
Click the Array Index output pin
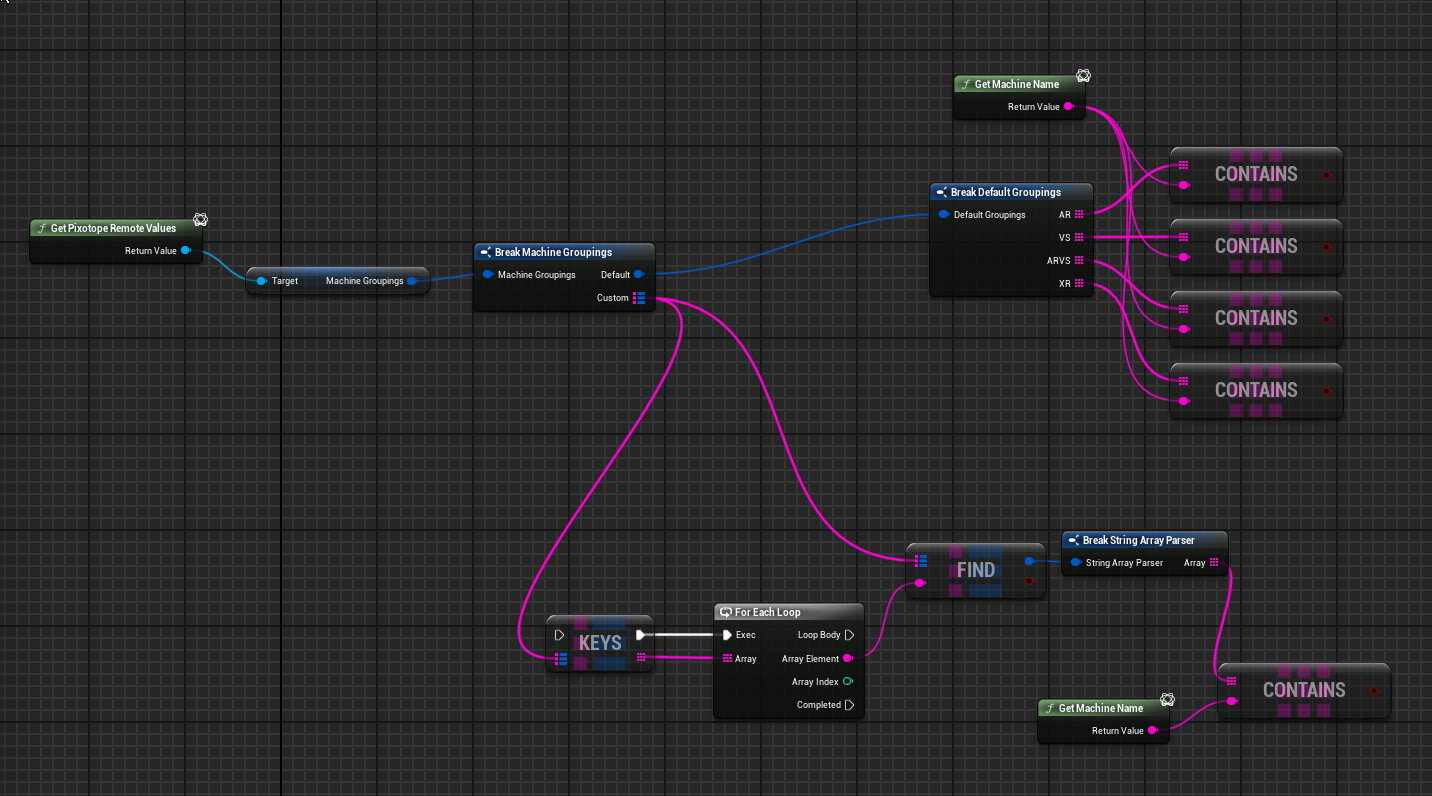pos(848,682)
